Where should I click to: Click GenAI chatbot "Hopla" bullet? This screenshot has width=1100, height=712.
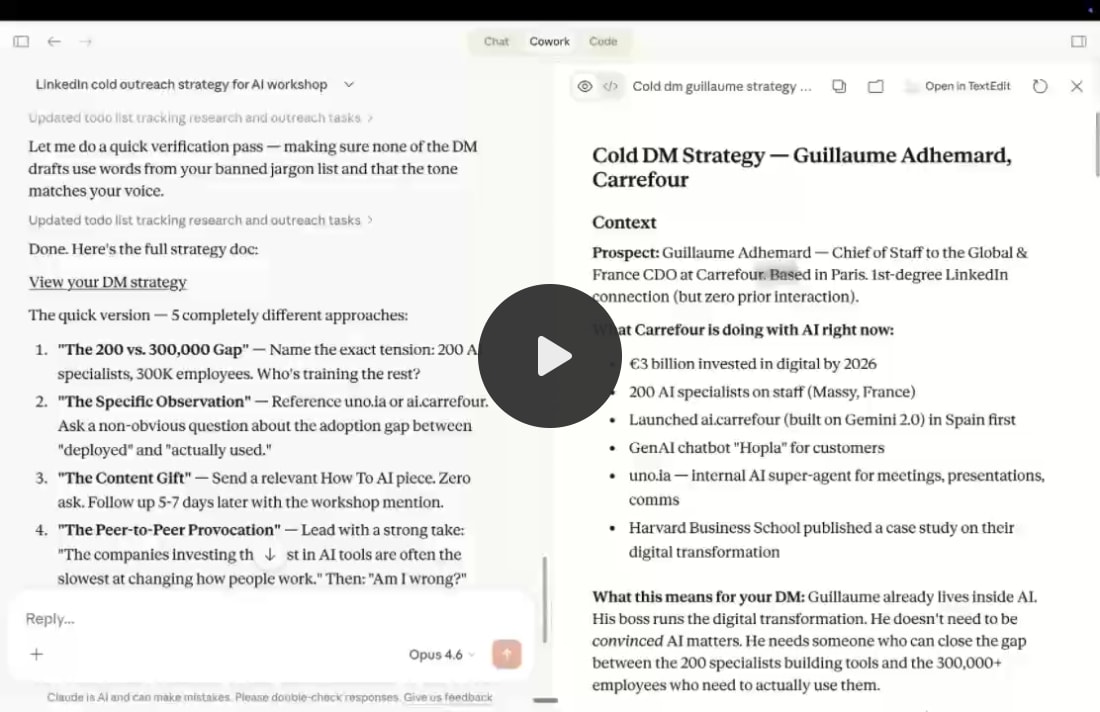pos(756,448)
